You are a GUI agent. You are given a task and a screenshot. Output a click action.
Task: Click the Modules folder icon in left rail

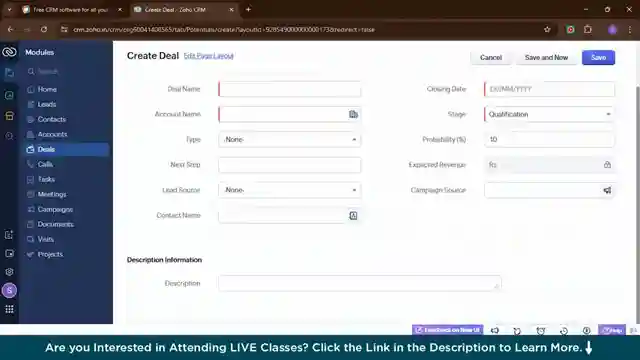[x=9, y=73]
